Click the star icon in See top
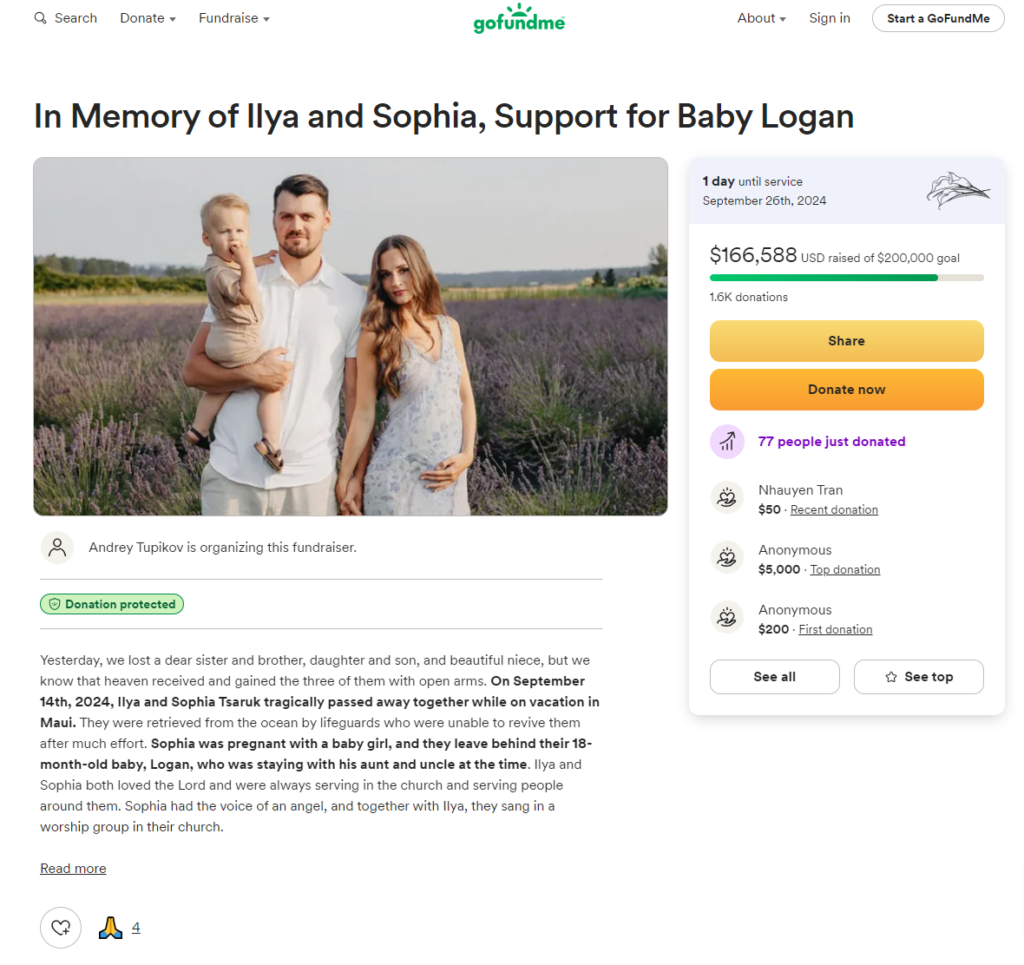 pos(891,677)
